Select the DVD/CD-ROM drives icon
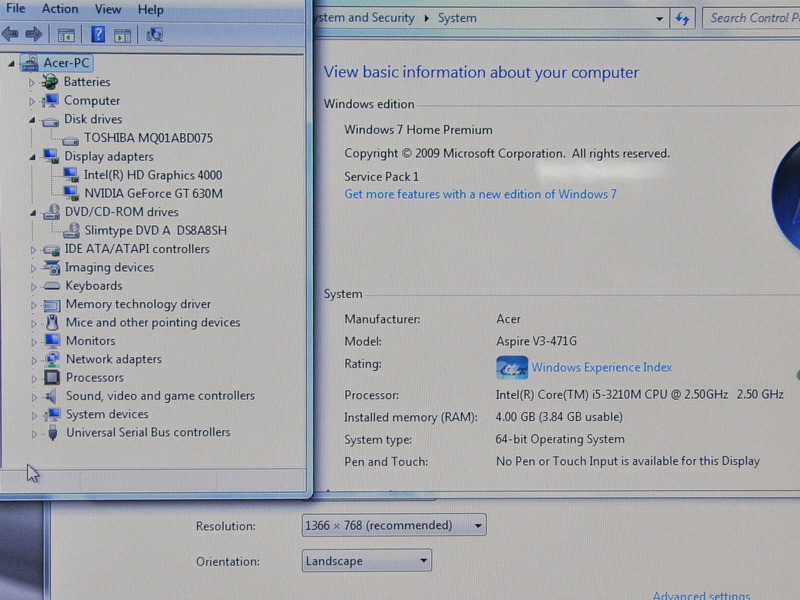This screenshot has height=600, width=800. [51, 212]
